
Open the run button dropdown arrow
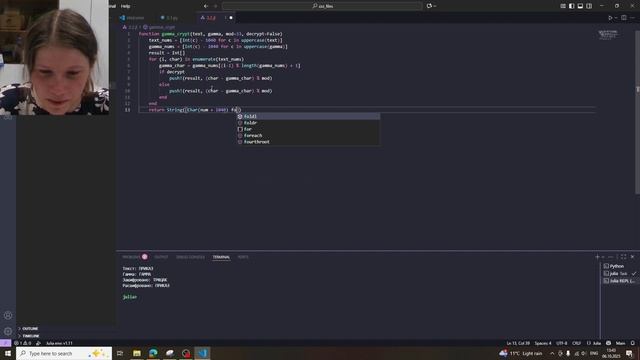click(616, 18)
